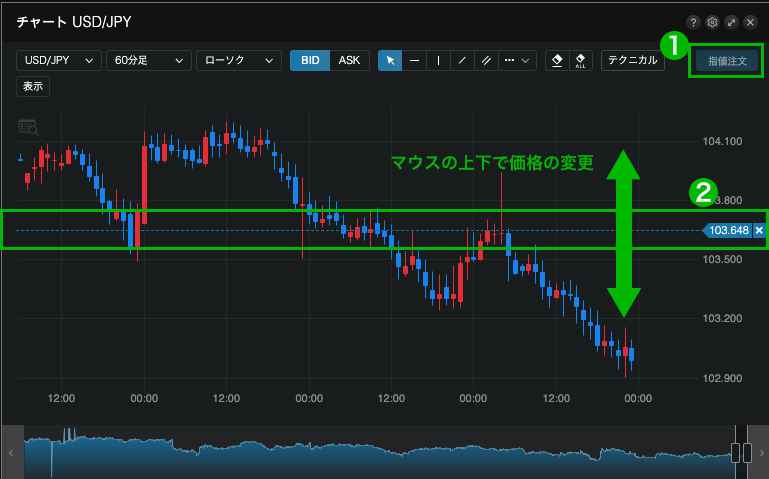Click the data magnifier icon on chart
The height and width of the screenshot is (479, 769).
[28, 127]
